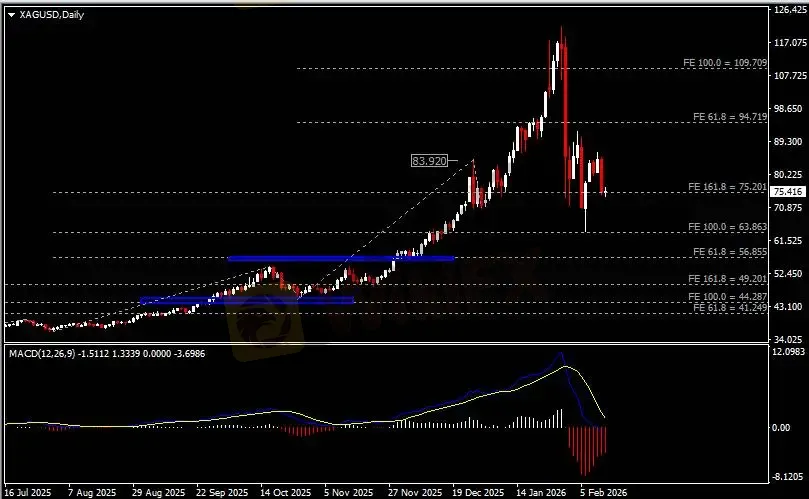This screenshot has width=809, height=499.
Task: Click the upper blue horizontal zone near 56.855
Action: click(341, 259)
